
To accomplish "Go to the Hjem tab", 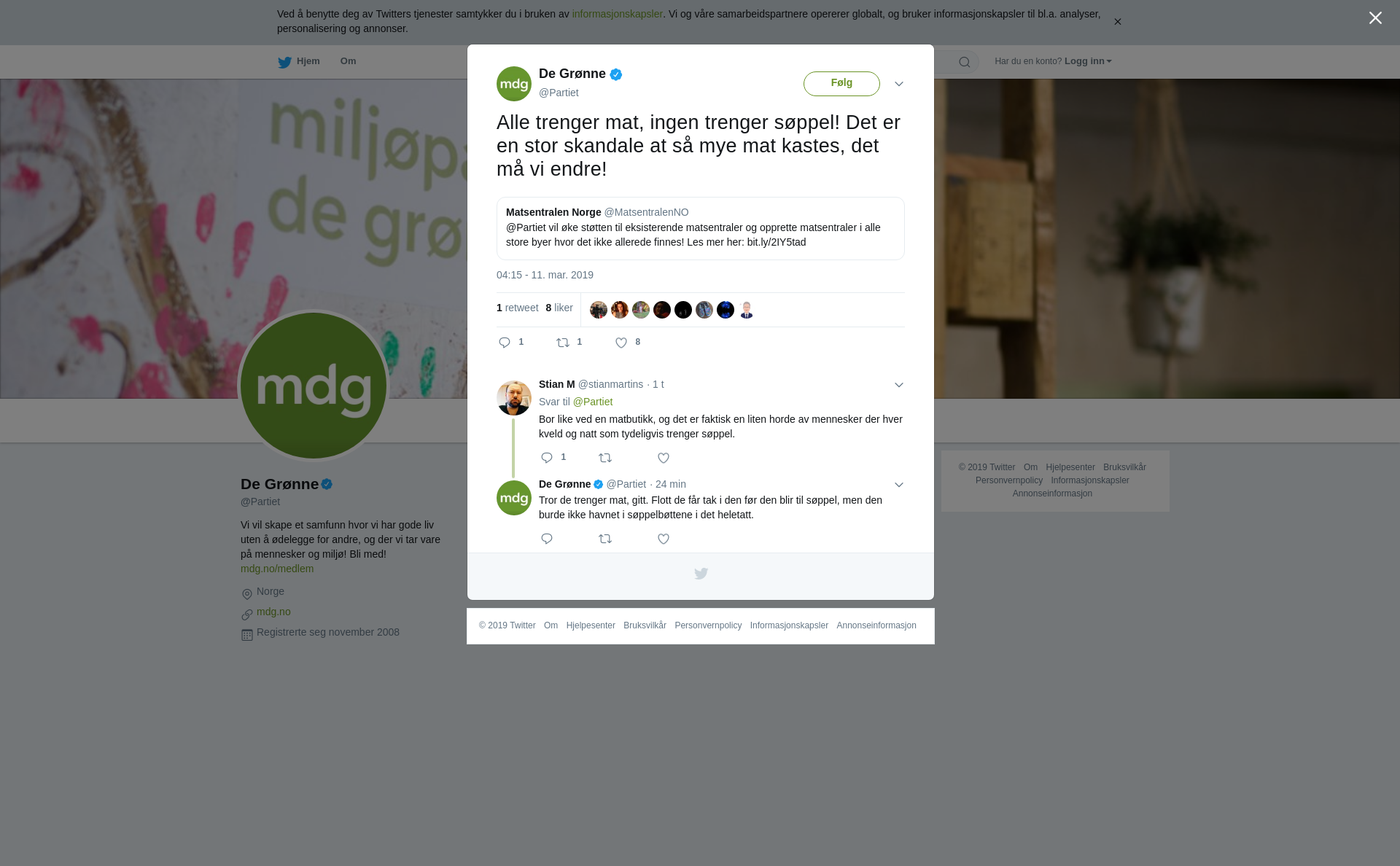I will pyautogui.click(x=299, y=62).
